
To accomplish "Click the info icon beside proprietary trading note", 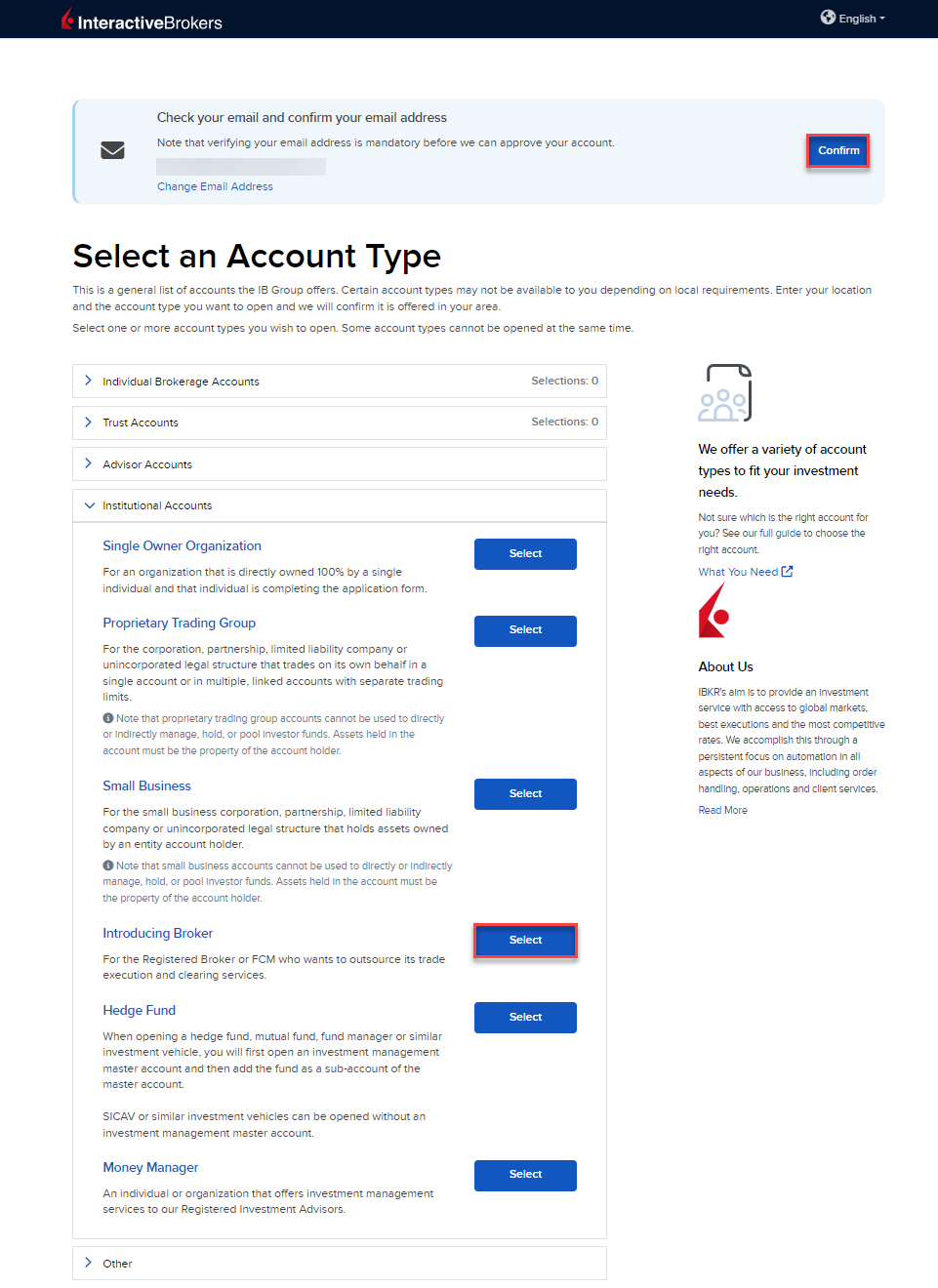I will 108,718.
